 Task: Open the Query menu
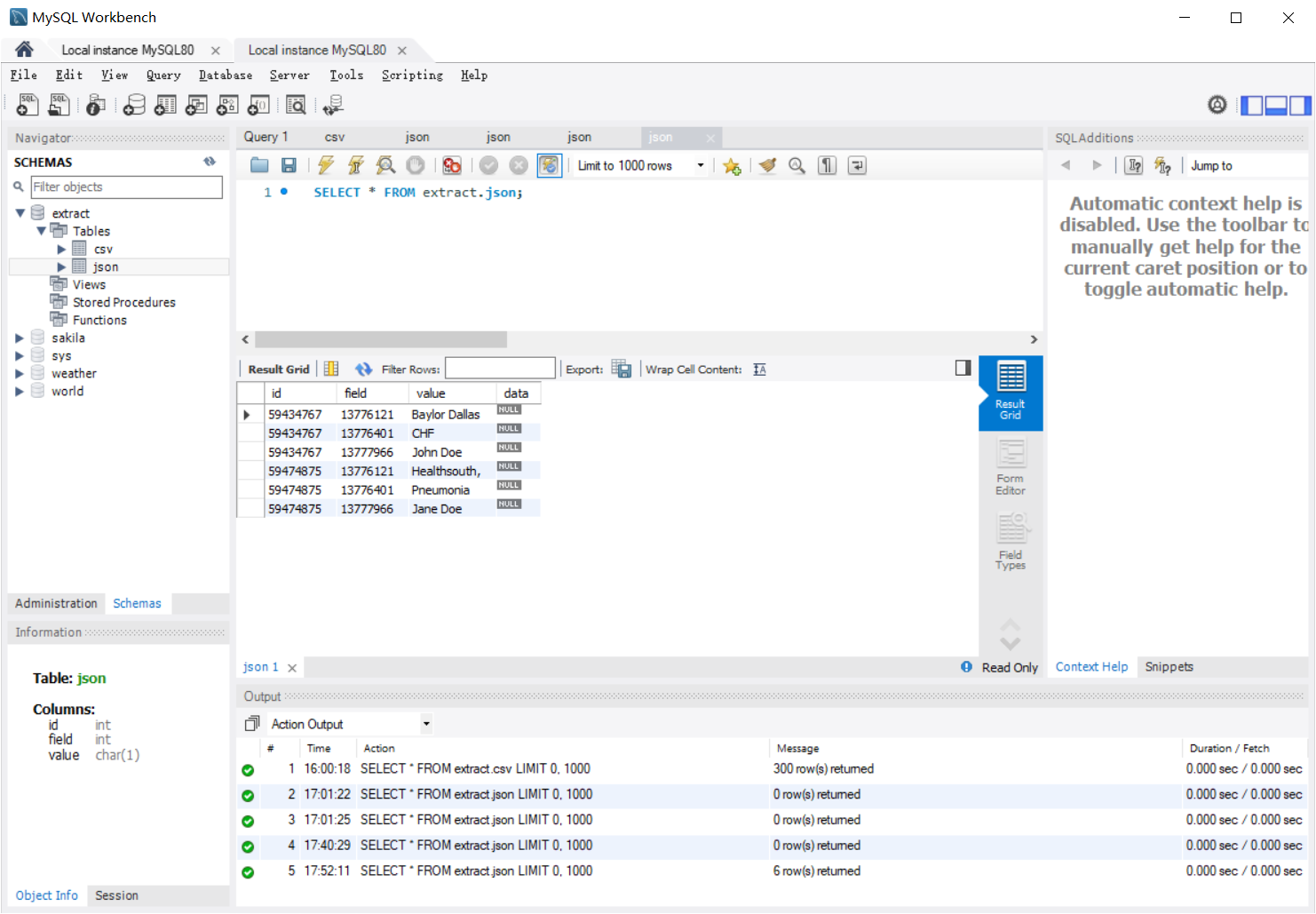click(163, 76)
